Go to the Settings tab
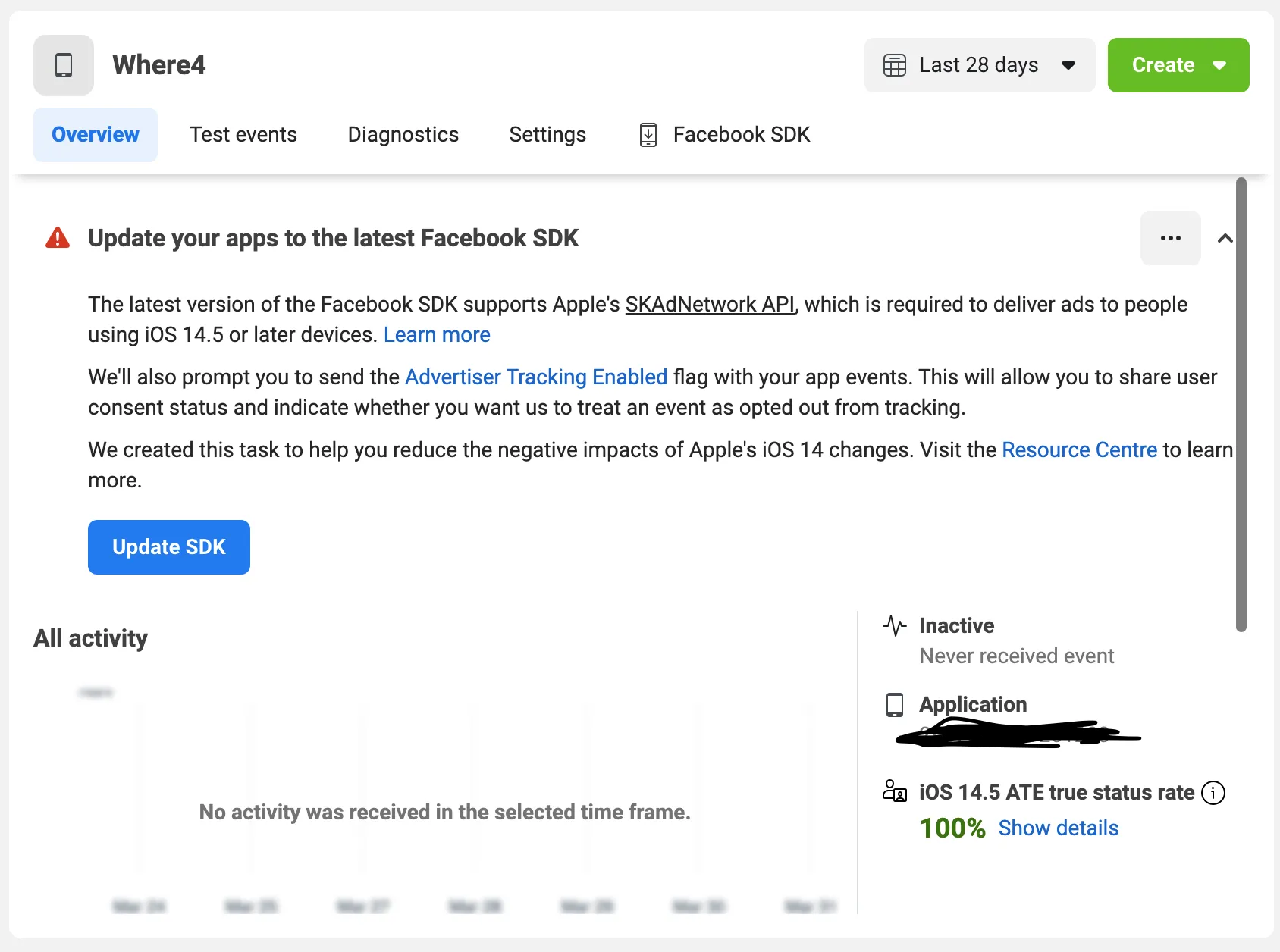Image resolution: width=1280 pixels, height=952 pixels. tap(547, 135)
